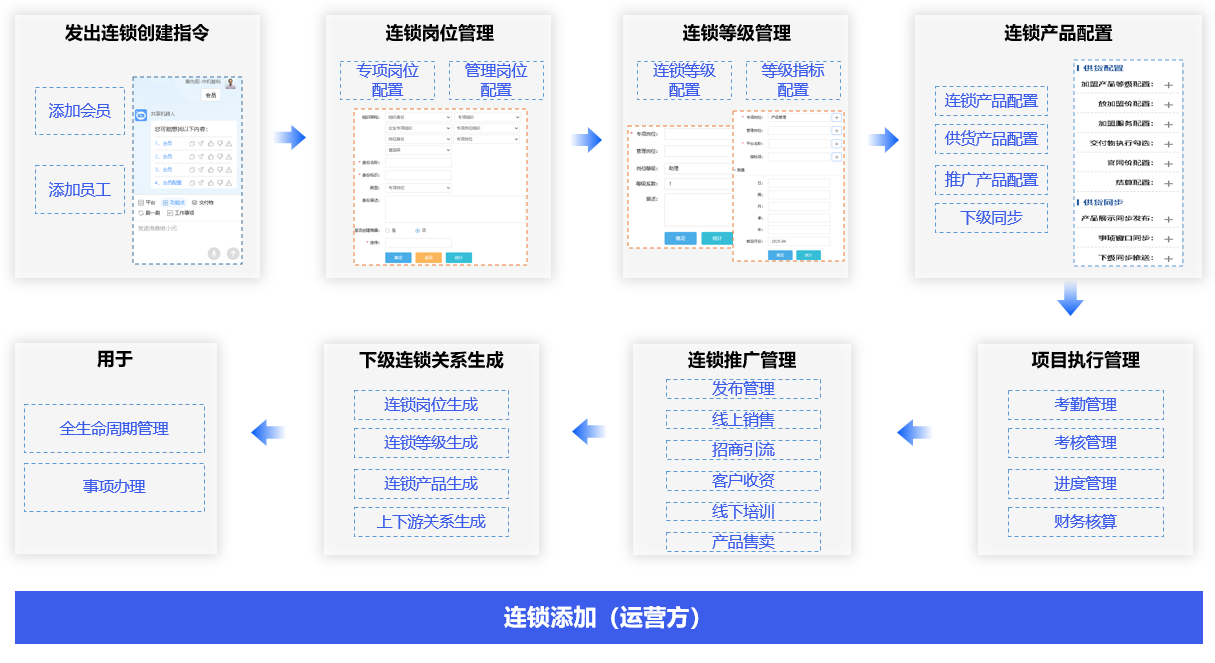Switch to the 功能点 tab in chat
The image size is (1215, 663).
coord(172,202)
